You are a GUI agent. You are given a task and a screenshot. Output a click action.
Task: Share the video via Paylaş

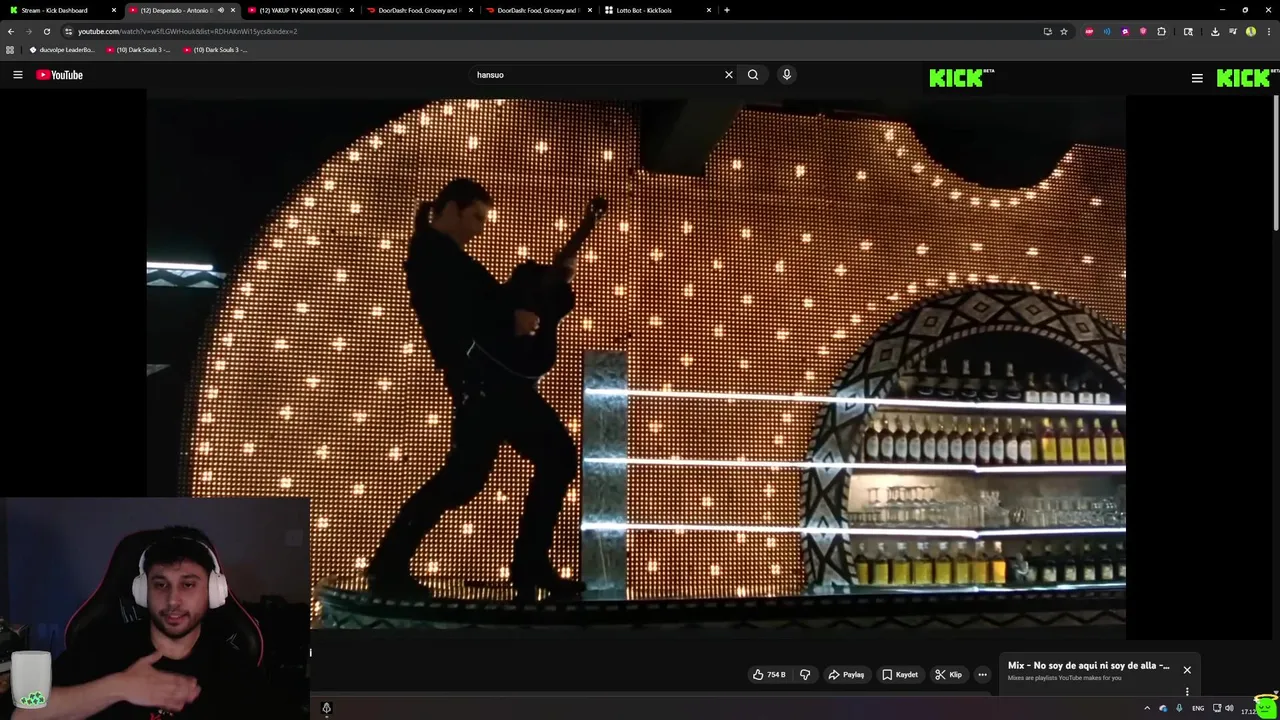846,675
